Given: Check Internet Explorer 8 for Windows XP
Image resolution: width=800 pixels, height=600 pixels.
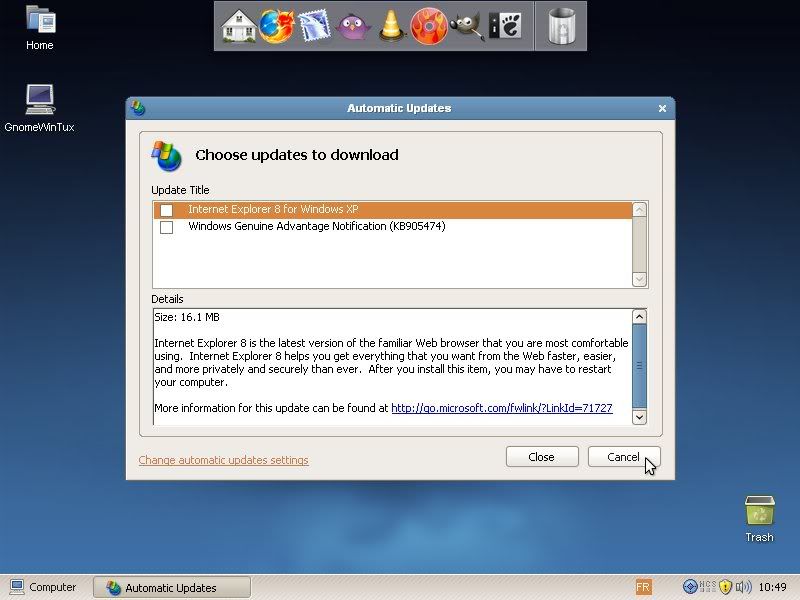Looking at the screenshot, I should tap(166, 210).
